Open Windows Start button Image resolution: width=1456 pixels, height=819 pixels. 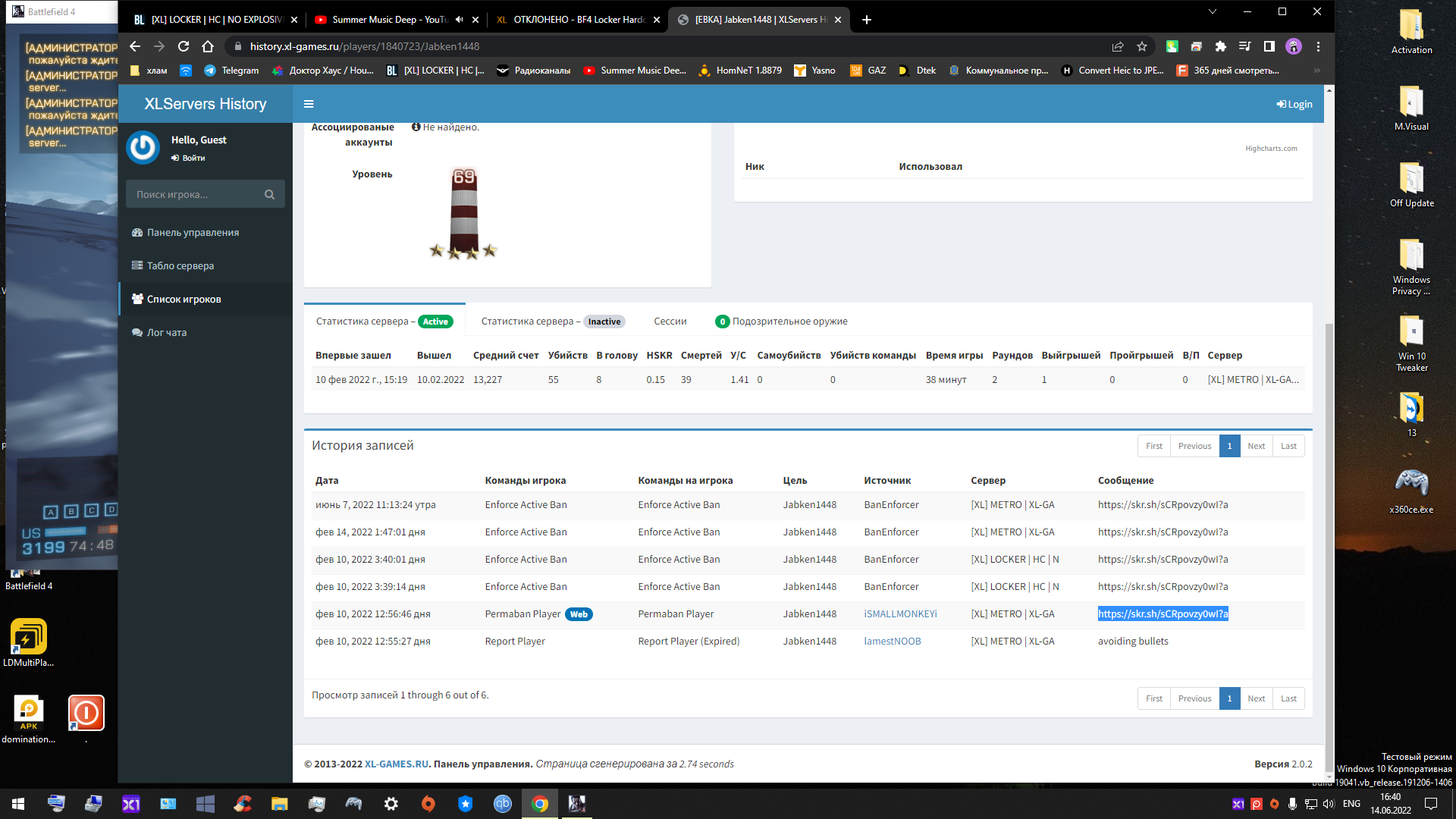pos(18,804)
